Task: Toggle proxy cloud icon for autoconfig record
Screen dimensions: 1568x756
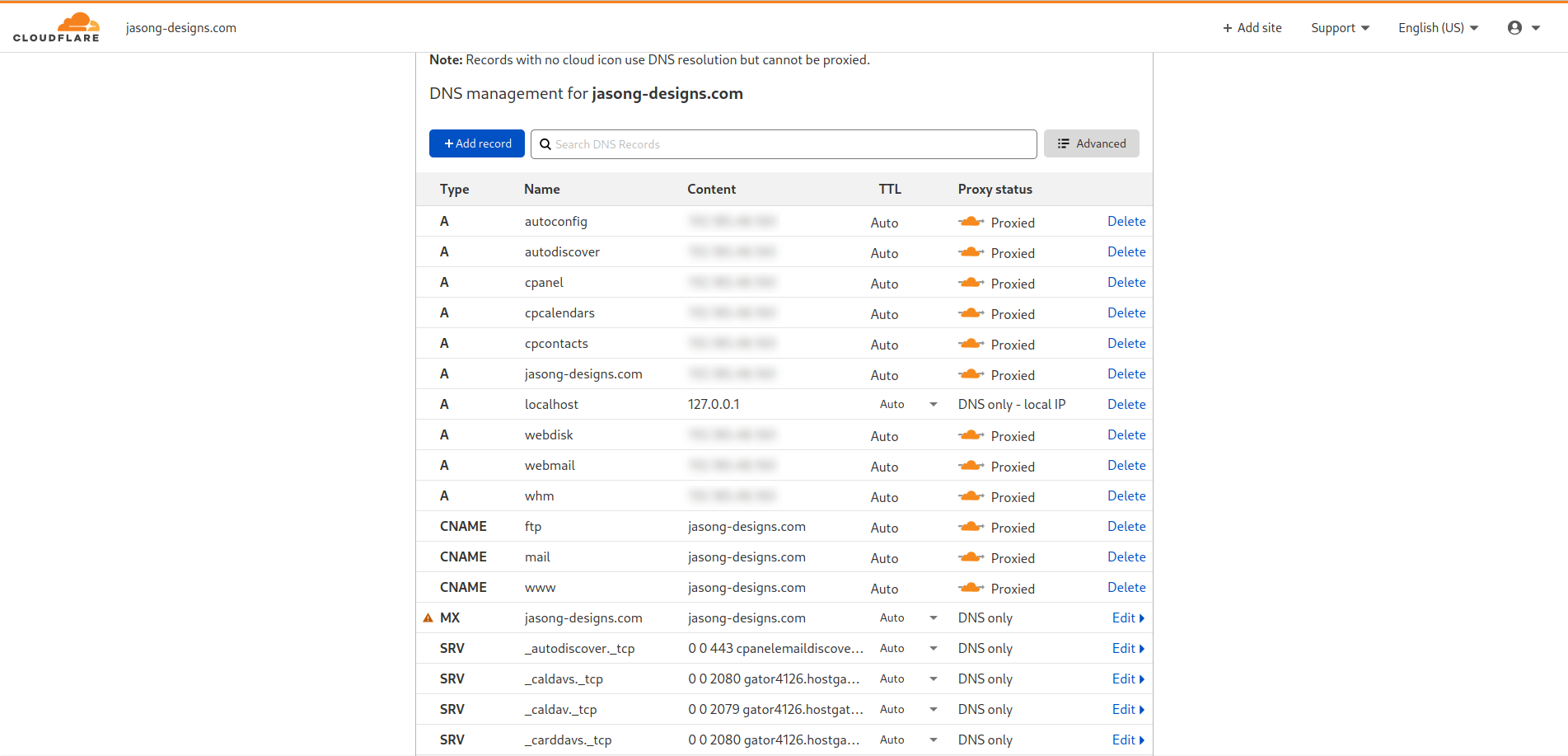Action: [x=971, y=222]
